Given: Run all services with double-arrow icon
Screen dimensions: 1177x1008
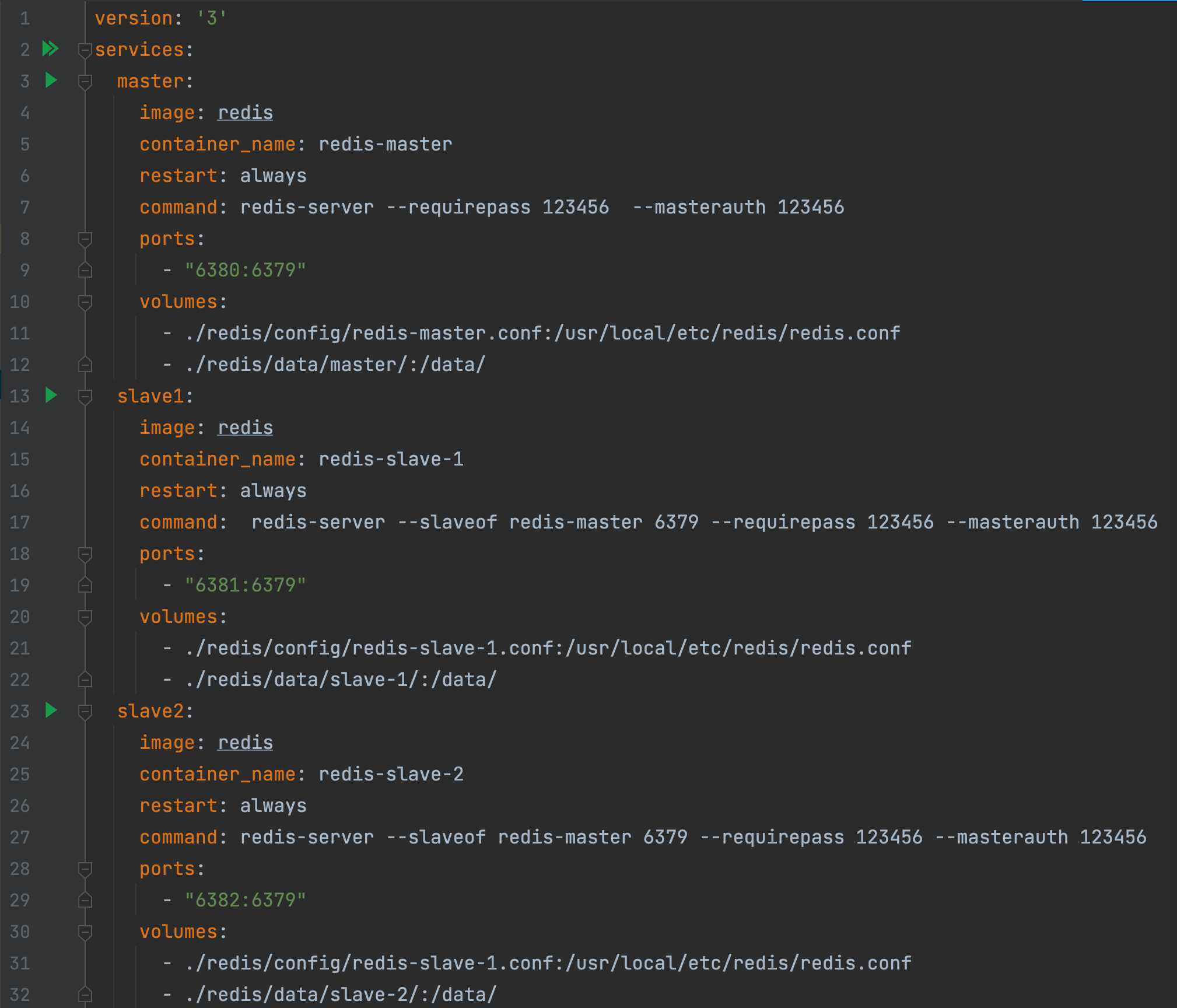Looking at the screenshot, I should tap(51, 49).
